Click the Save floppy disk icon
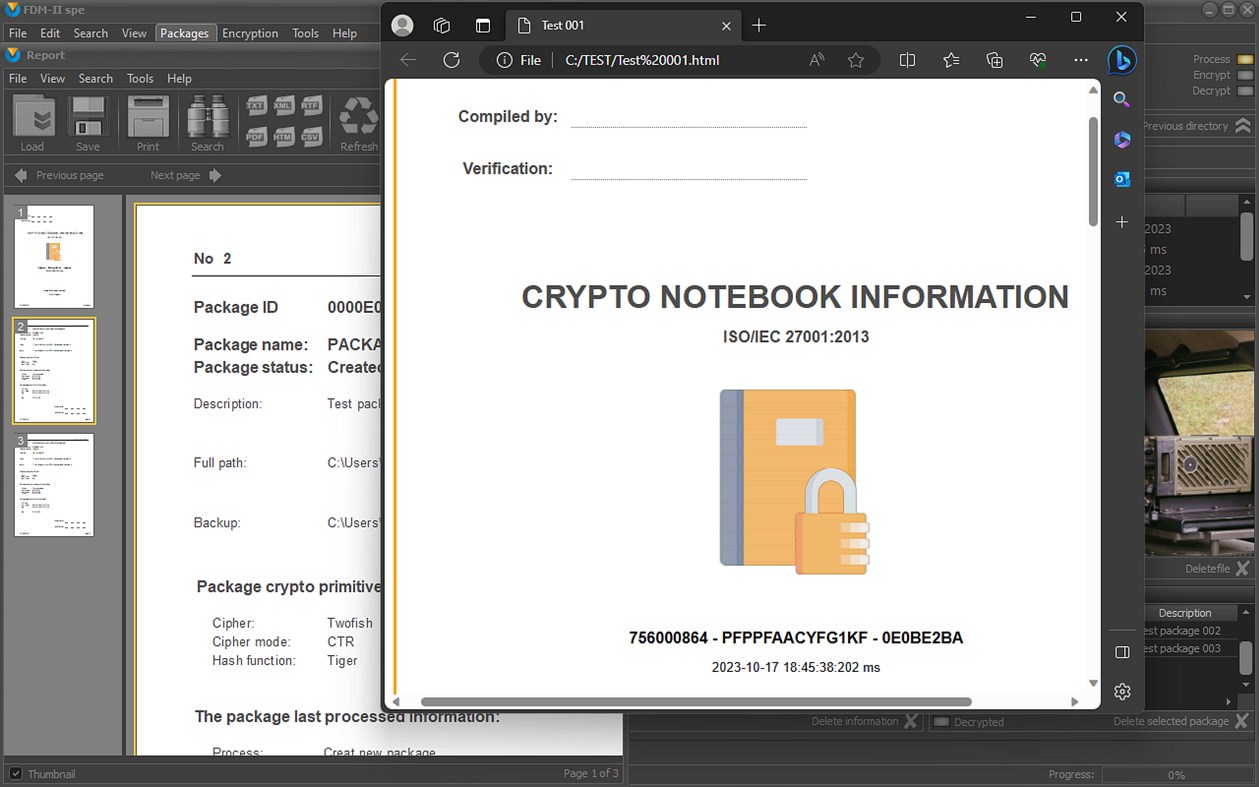1259x787 pixels. coord(88,118)
